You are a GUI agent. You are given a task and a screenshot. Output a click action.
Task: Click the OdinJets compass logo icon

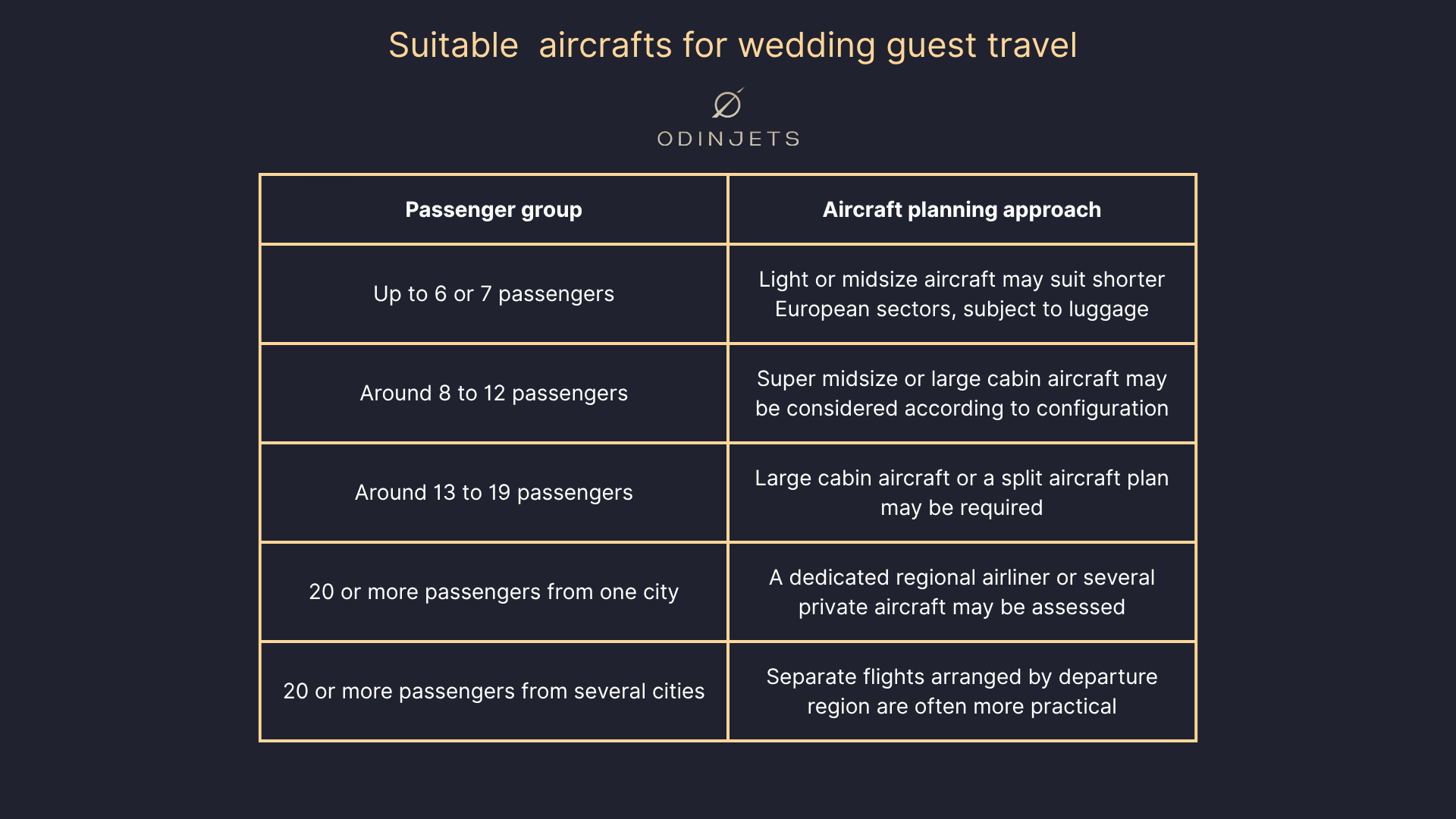coord(728,103)
